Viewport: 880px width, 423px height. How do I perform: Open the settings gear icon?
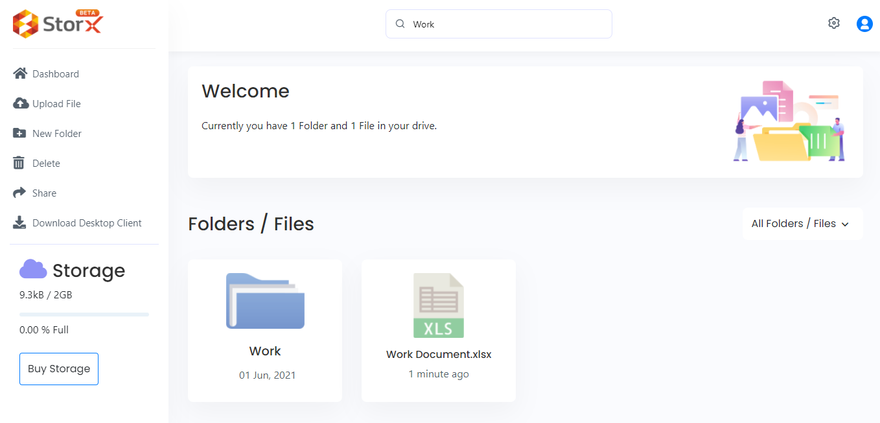pyautogui.click(x=834, y=23)
